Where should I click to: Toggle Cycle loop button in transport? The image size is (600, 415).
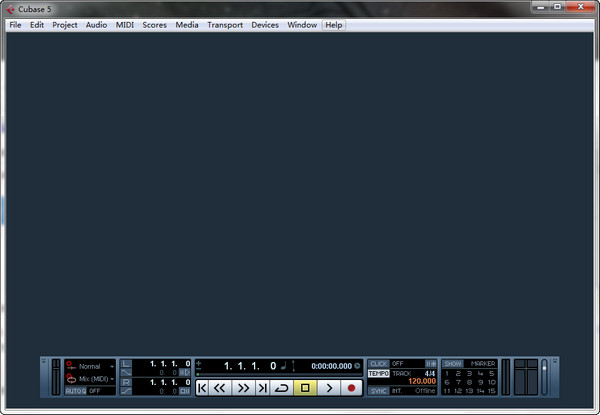(x=282, y=388)
